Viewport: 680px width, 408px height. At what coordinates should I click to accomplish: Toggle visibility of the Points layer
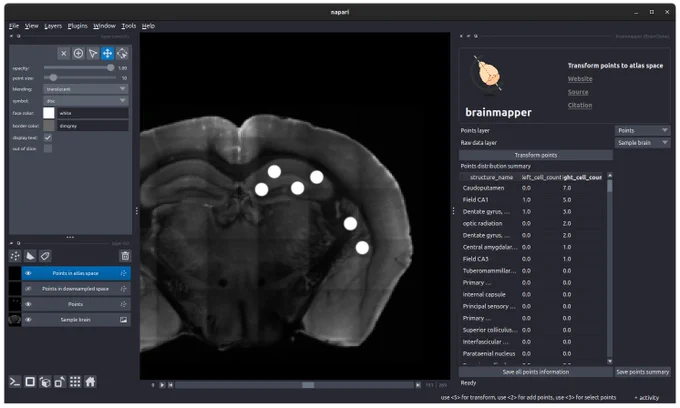click(x=28, y=304)
